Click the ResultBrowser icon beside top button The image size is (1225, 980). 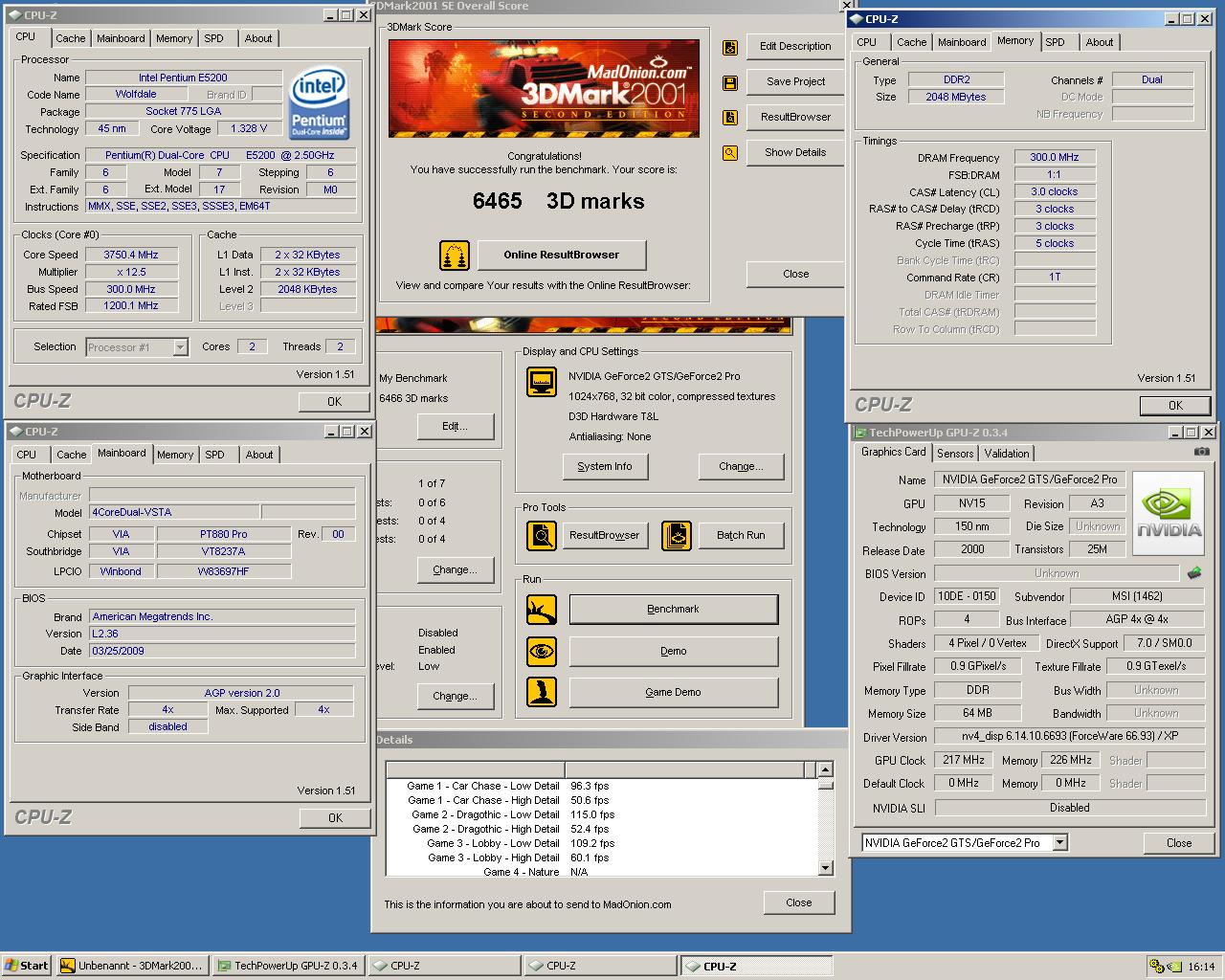coord(730,118)
